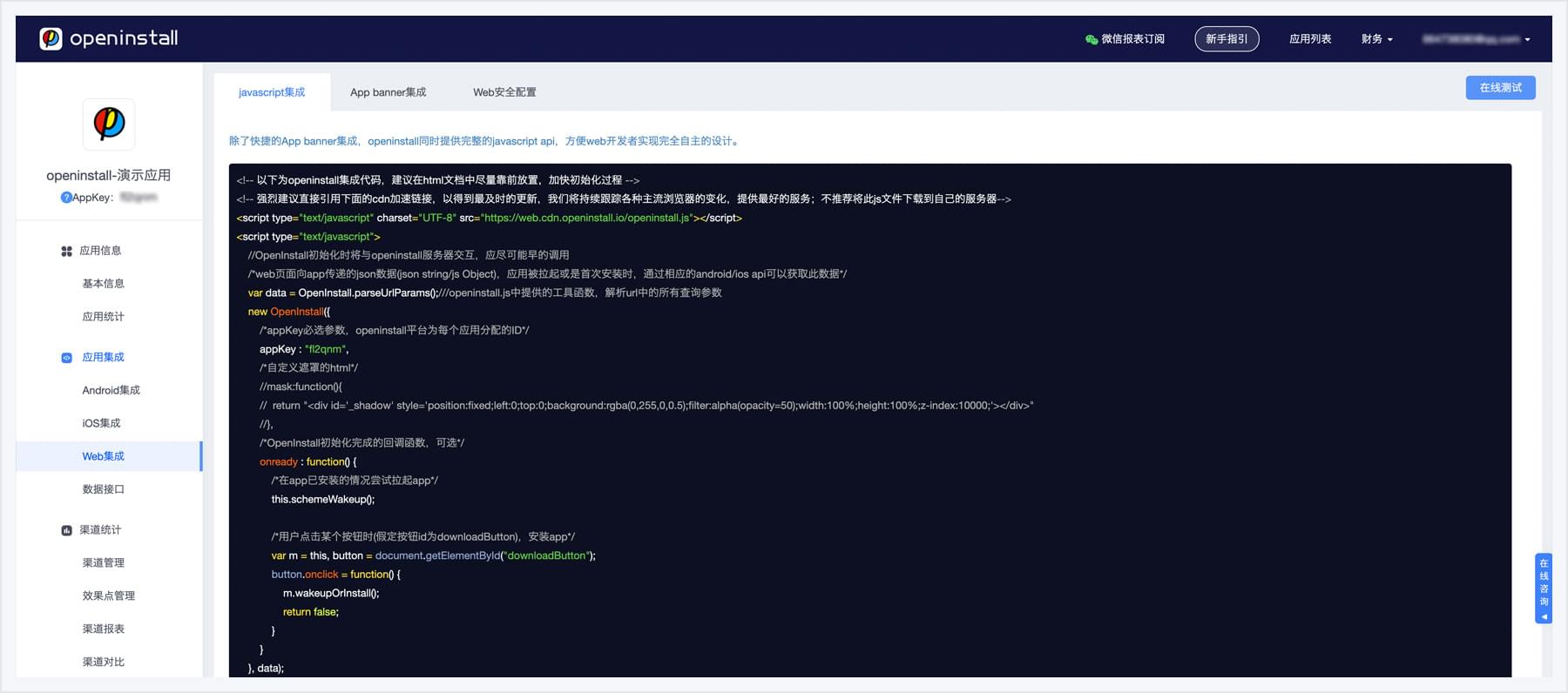
Task: Click the 渠道统计 chart icon
Action: [x=67, y=530]
